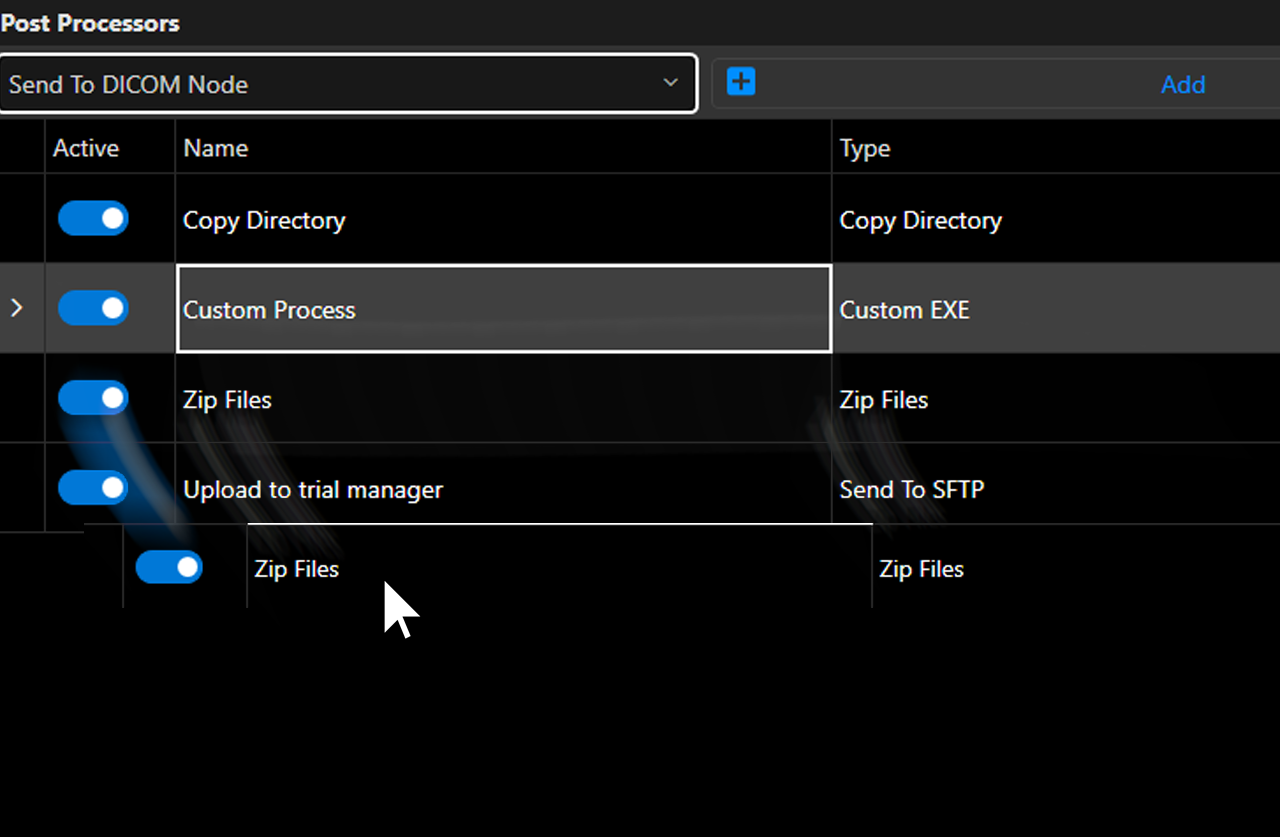This screenshot has width=1280, height=837.
Task: Click the Send To SFTP type cell
Action: coord(911,490)
